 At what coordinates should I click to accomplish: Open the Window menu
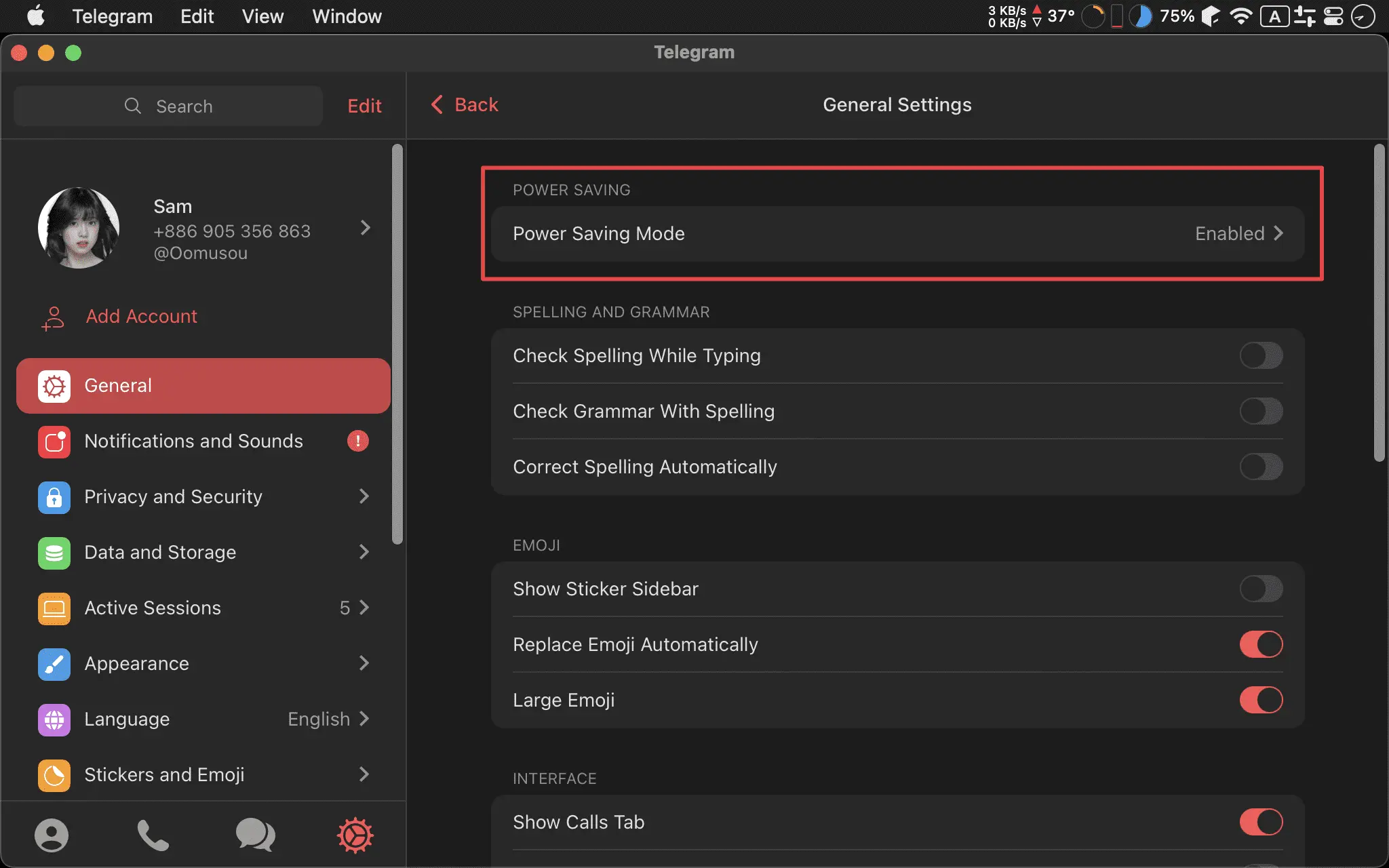tap(347, 16)
